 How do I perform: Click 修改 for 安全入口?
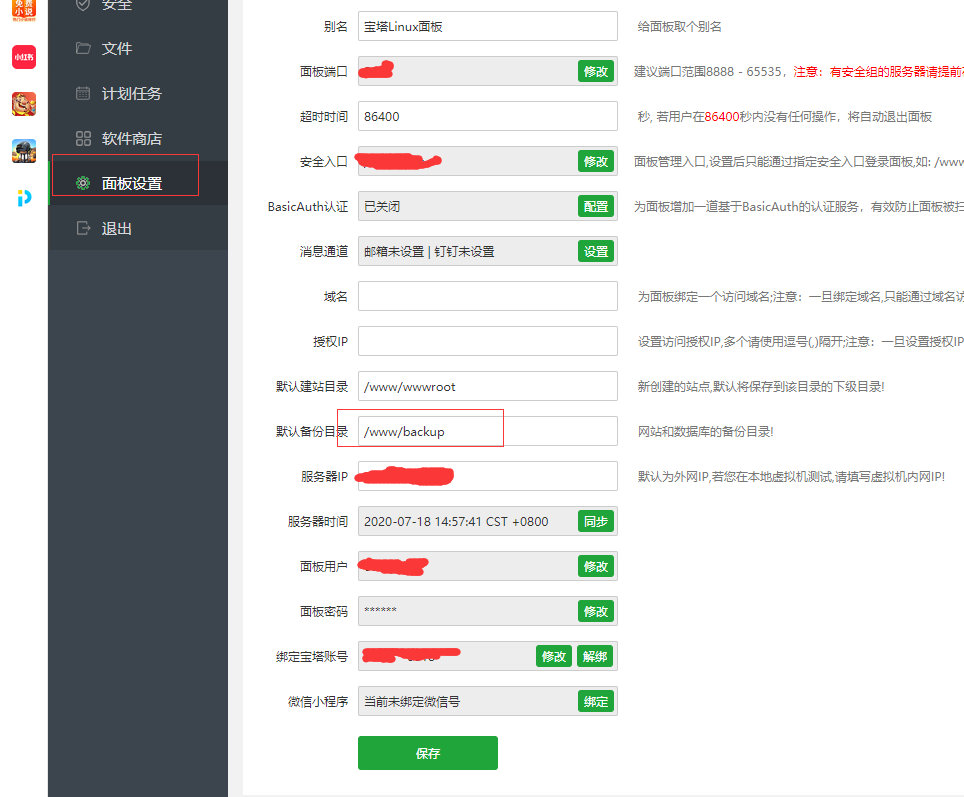click(x=596, y=161)
